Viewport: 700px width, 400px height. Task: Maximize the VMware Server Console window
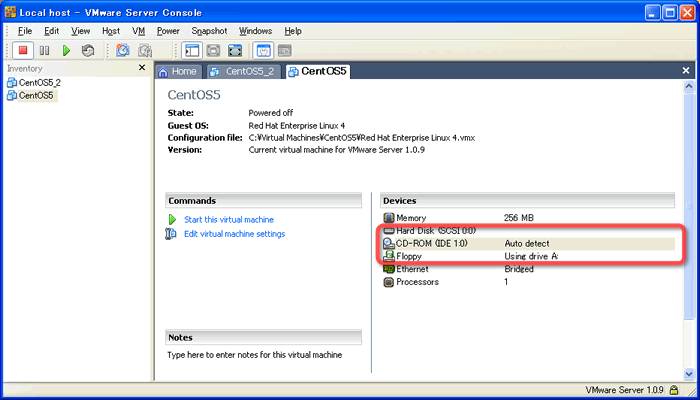click(670, 13)
